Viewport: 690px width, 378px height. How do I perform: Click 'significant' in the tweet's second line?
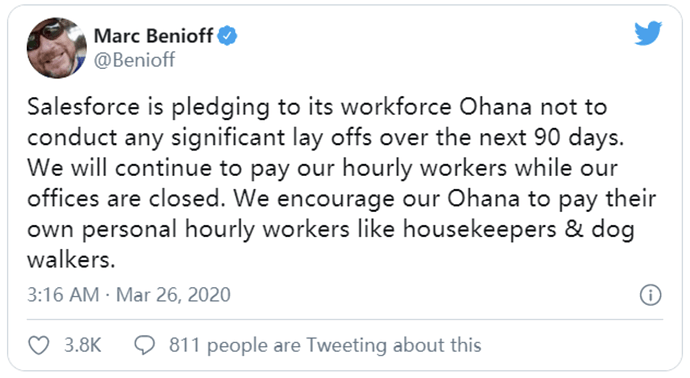[x=228, y=138]
